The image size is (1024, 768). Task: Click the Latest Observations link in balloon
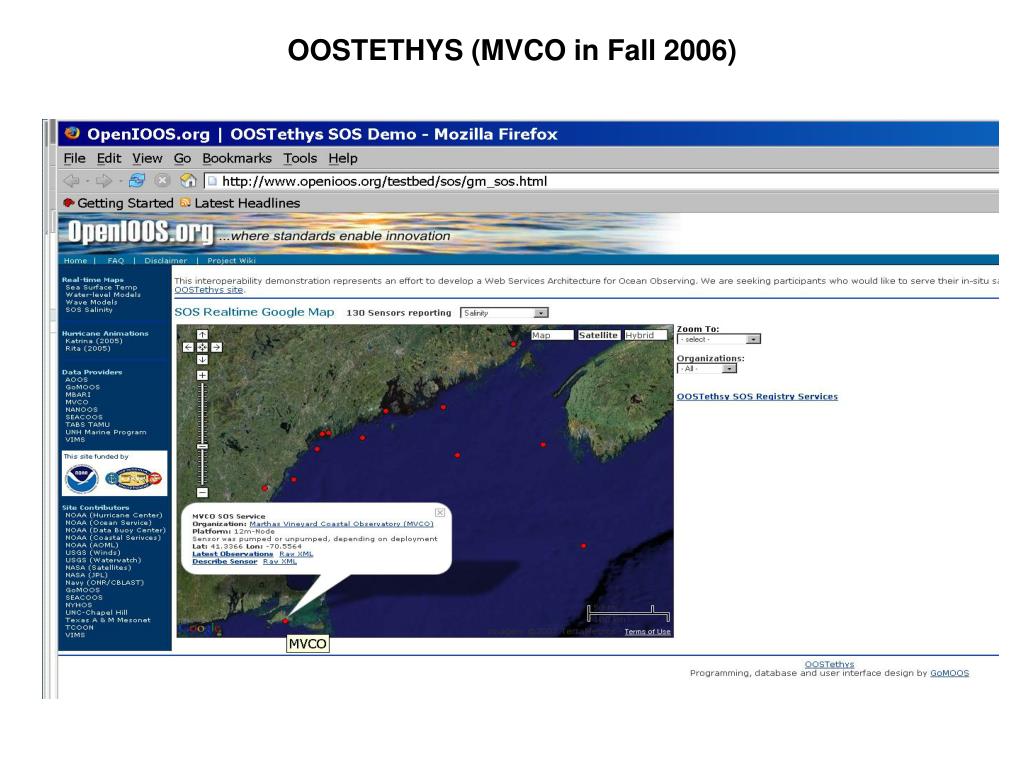232,554
